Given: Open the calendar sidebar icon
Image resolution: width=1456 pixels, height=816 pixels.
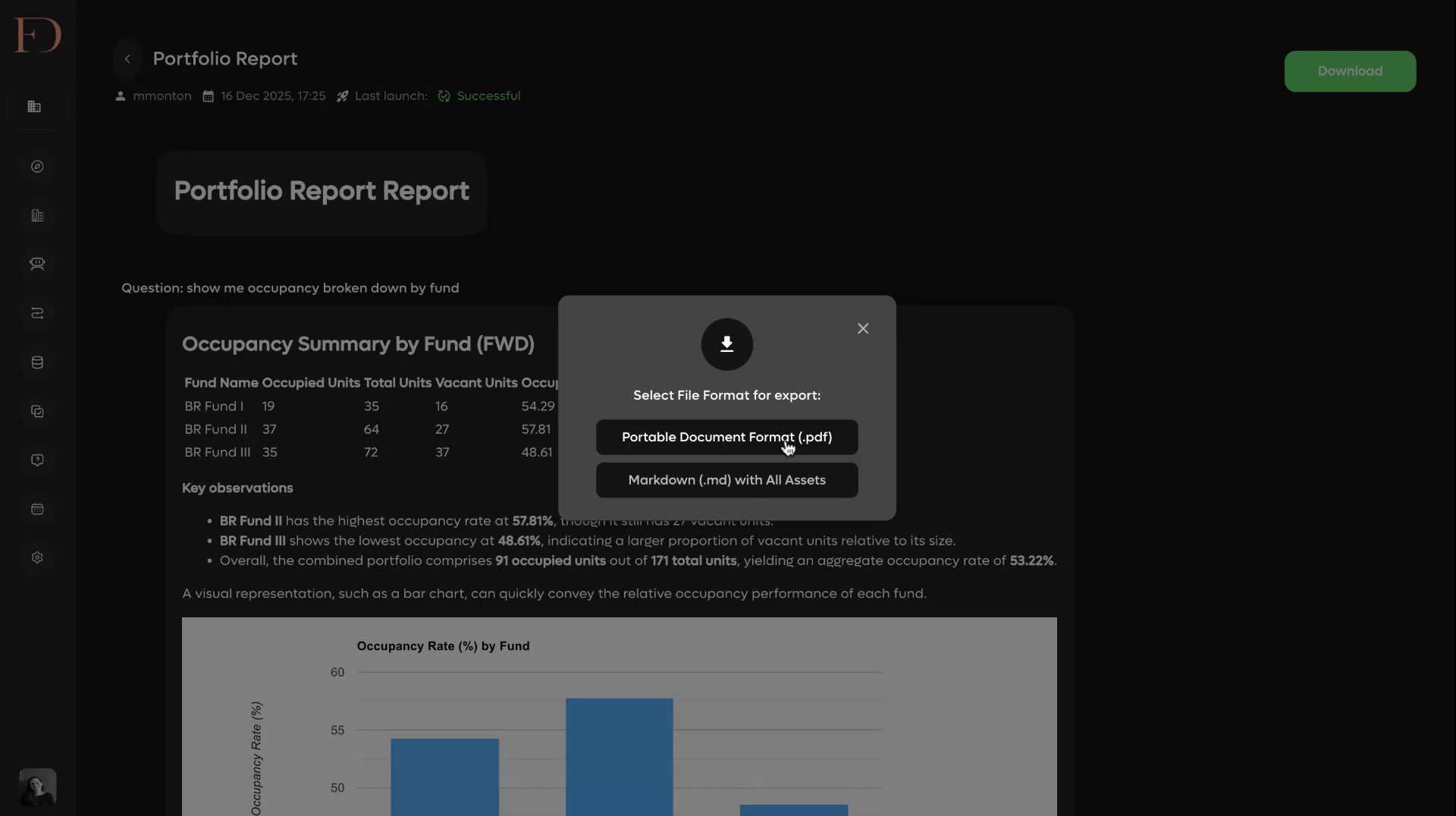Looking at the screenshot, I should point(37,509).
